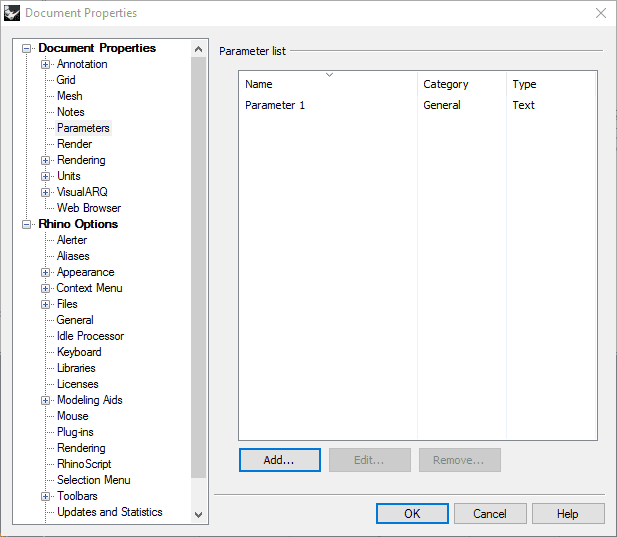Select the Document Properties heading
Screen dimensions: 617x537
pyautogui.click(x=97, y=48)
